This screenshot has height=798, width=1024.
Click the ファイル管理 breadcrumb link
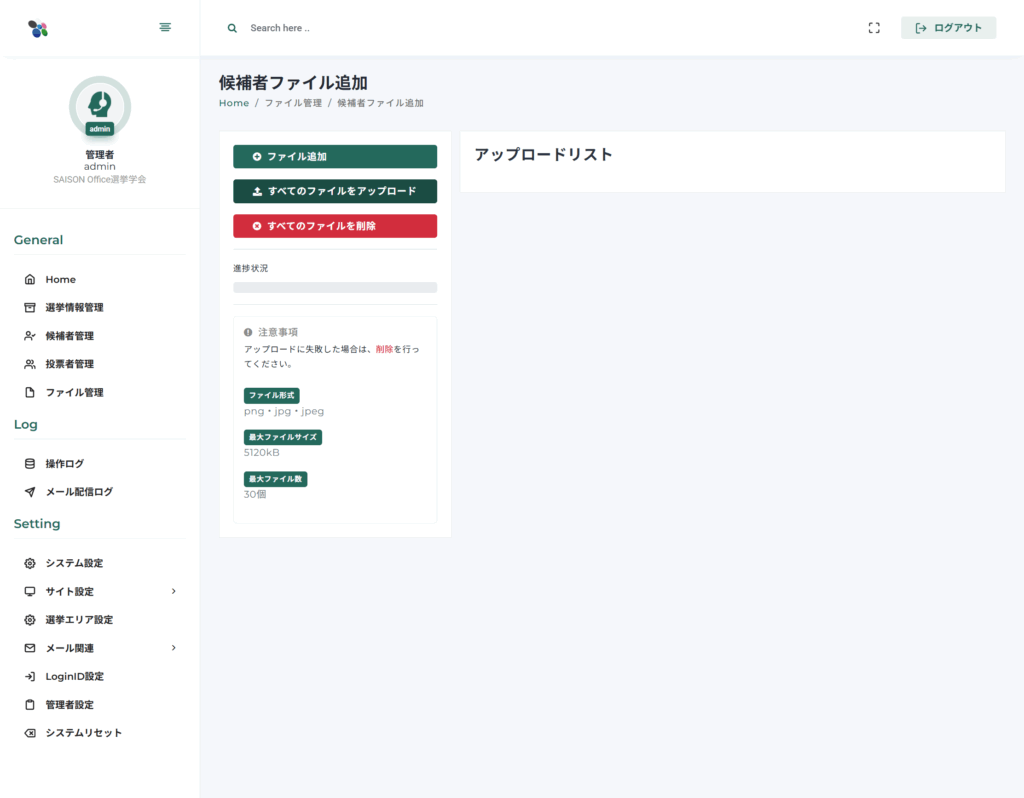click(x=293, y=103)
